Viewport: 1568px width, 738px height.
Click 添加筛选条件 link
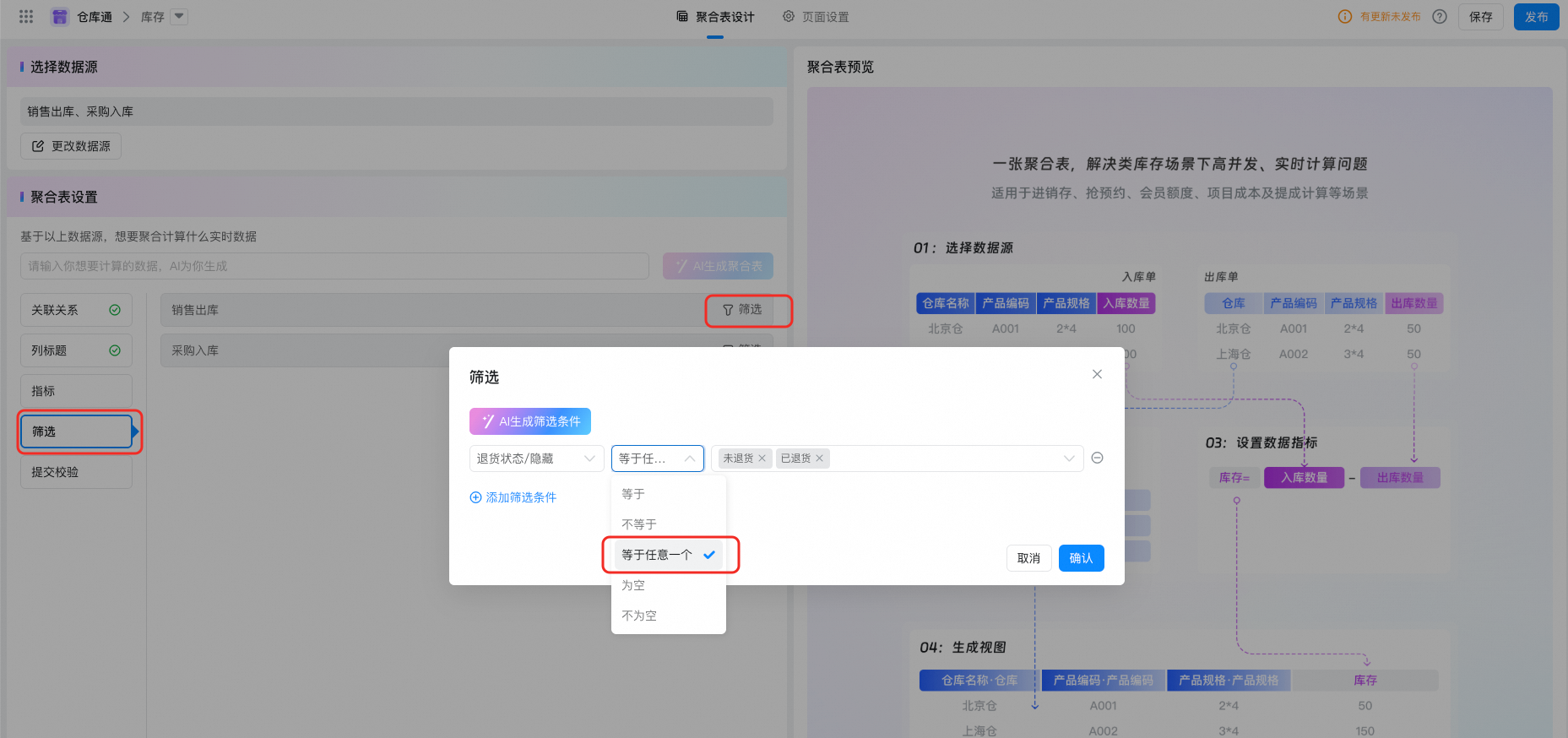tap(513, 497)
